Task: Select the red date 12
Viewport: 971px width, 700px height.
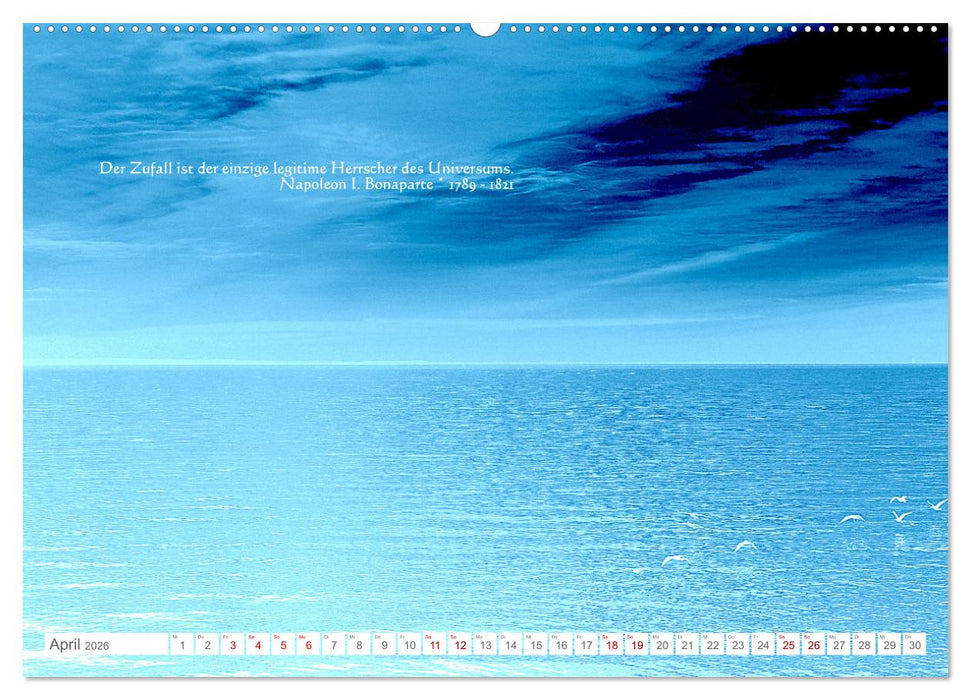Action: pos(460,645)
